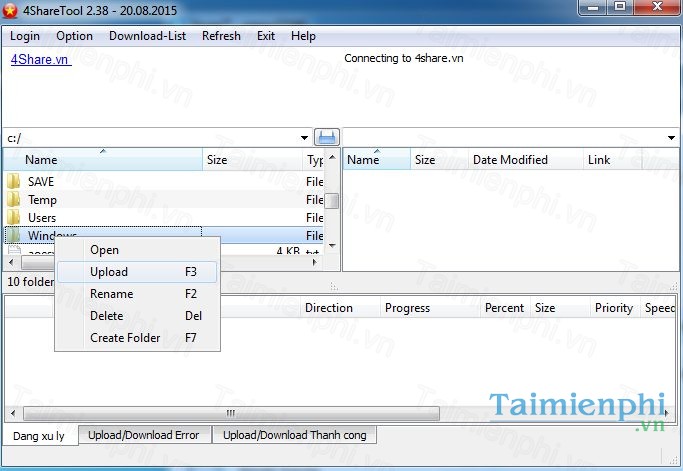683x471 pixels.
Task: Select the Temp folder icon
Action: (14, 199)
